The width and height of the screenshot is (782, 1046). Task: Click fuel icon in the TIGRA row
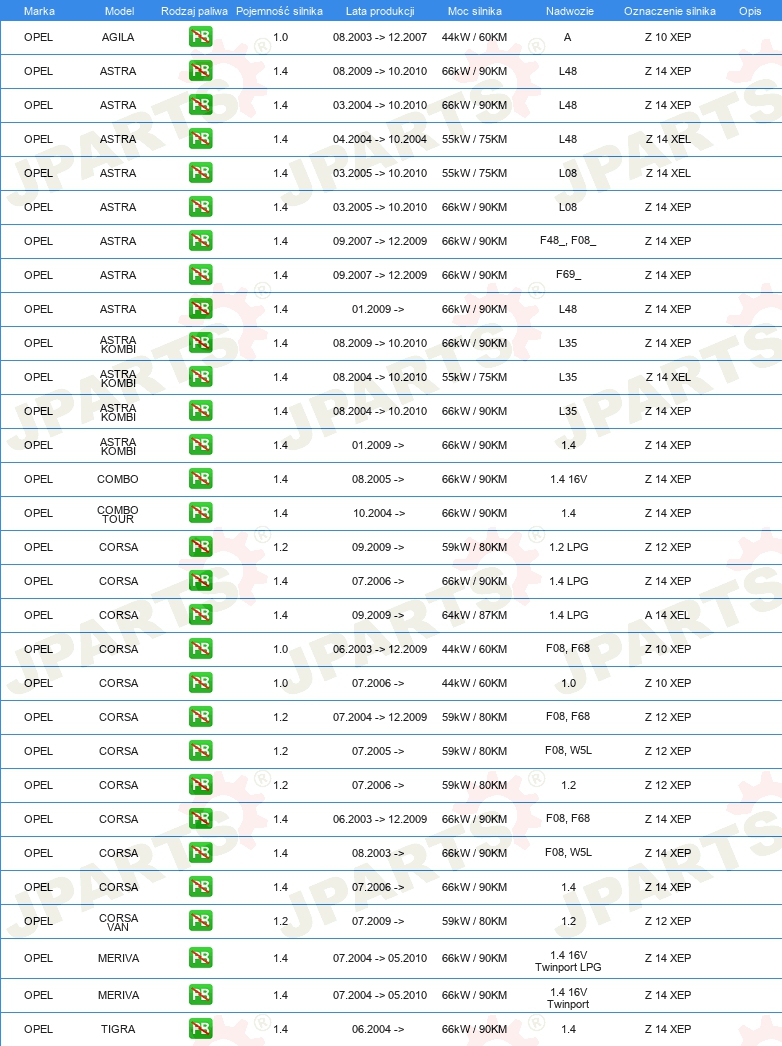(201, 1029)
